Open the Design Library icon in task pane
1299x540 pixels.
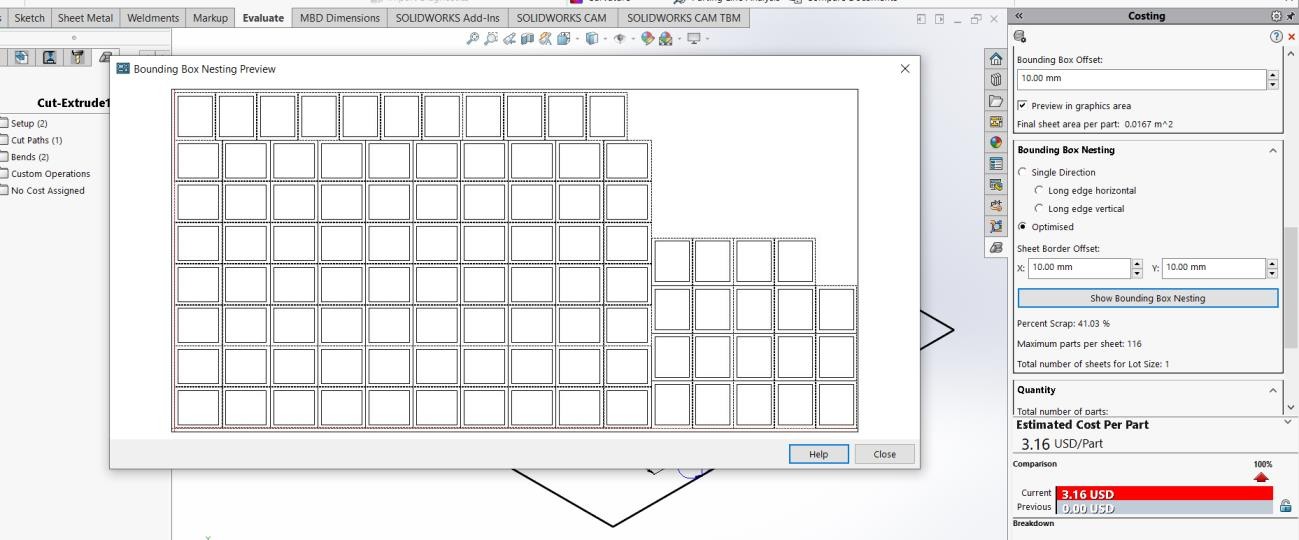coord(996,80)
